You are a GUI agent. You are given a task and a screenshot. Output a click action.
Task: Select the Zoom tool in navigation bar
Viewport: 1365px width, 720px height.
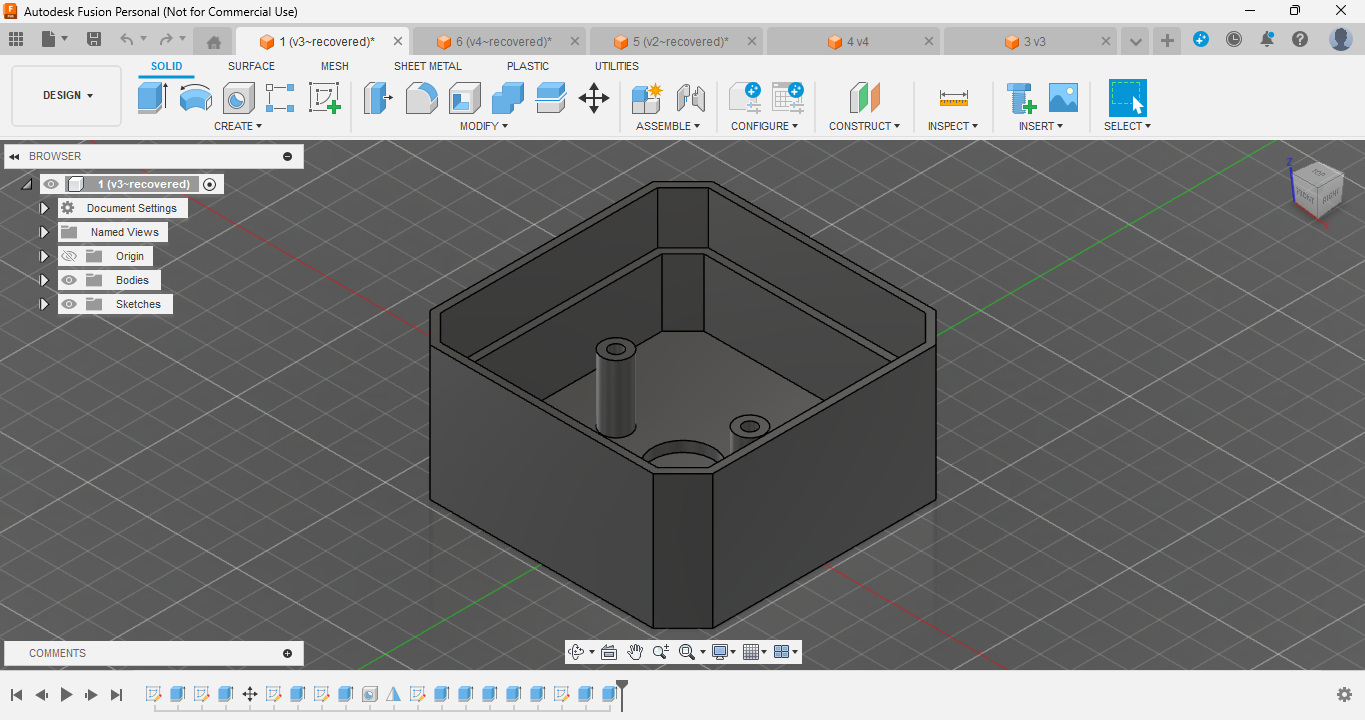661,652
